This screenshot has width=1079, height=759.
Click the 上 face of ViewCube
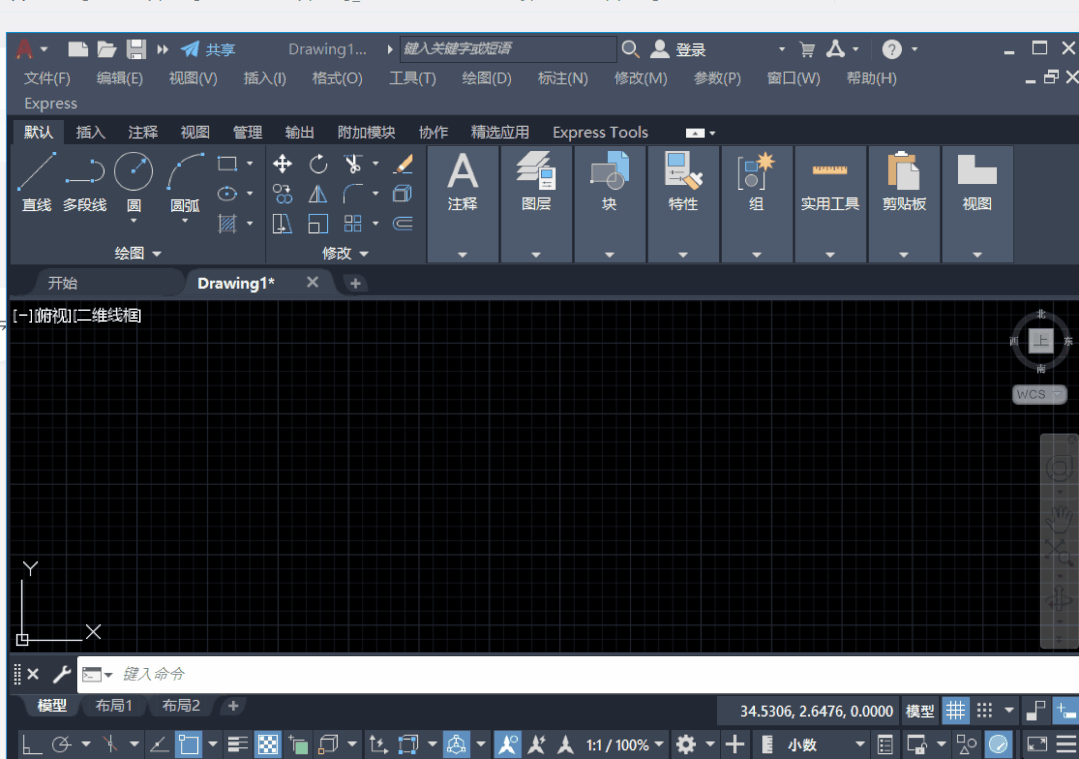point(1040,340)
